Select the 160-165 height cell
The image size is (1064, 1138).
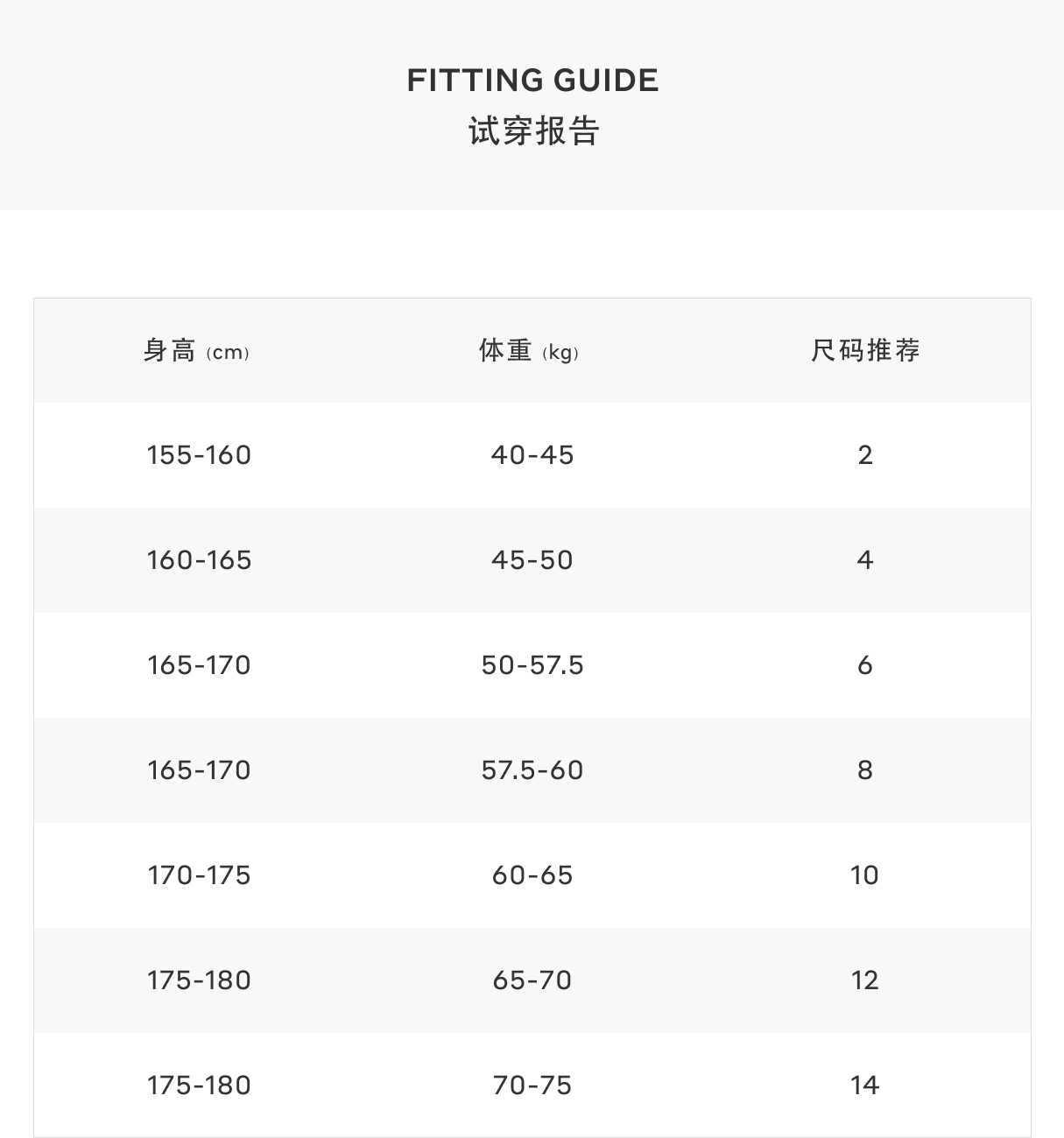point(199,560)
